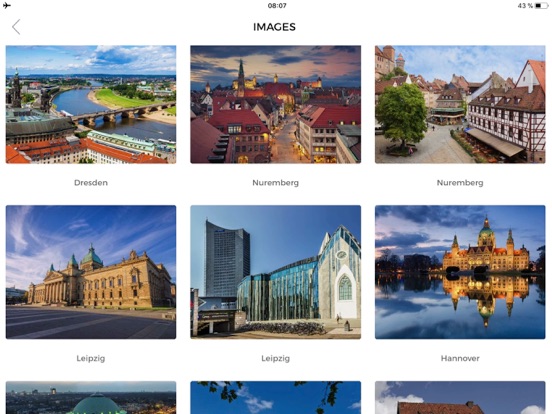Tap the first Leipzig caption
552x414 pixels.
pyautogui.click(x=91, y=358)
